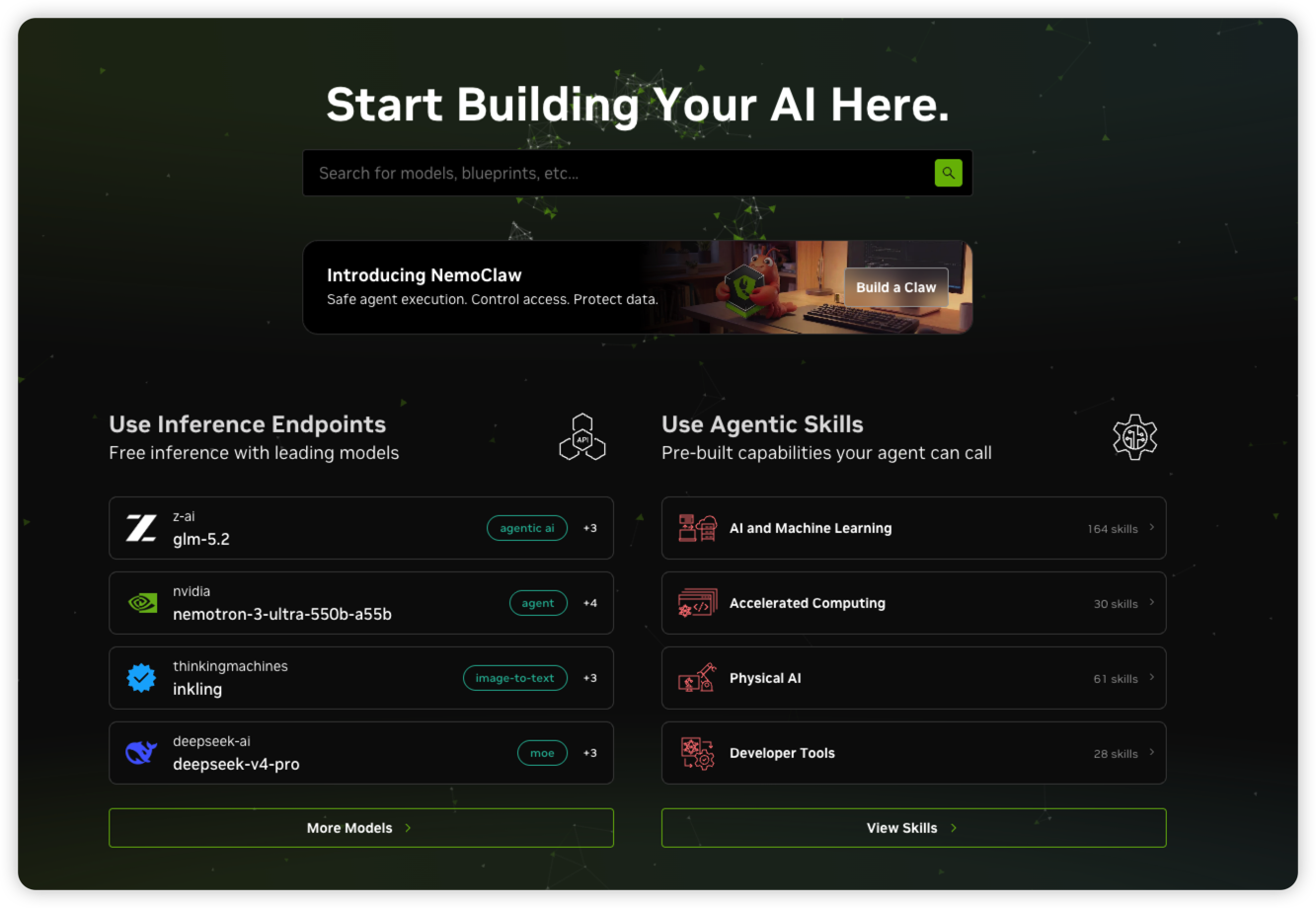Open the inkling model name

197,689
